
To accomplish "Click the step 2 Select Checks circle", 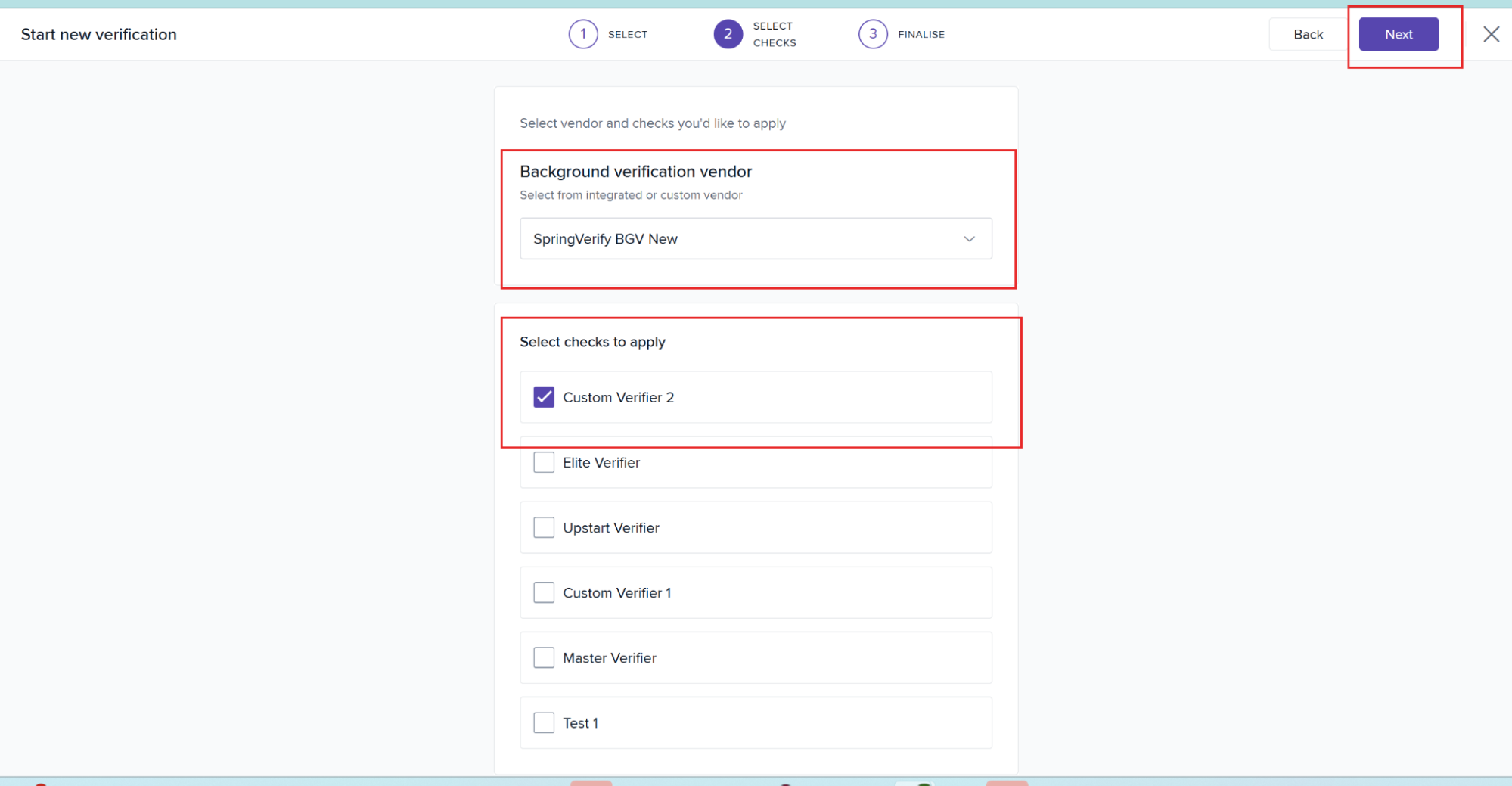I will pyautogui.click(x=728, y=34).
